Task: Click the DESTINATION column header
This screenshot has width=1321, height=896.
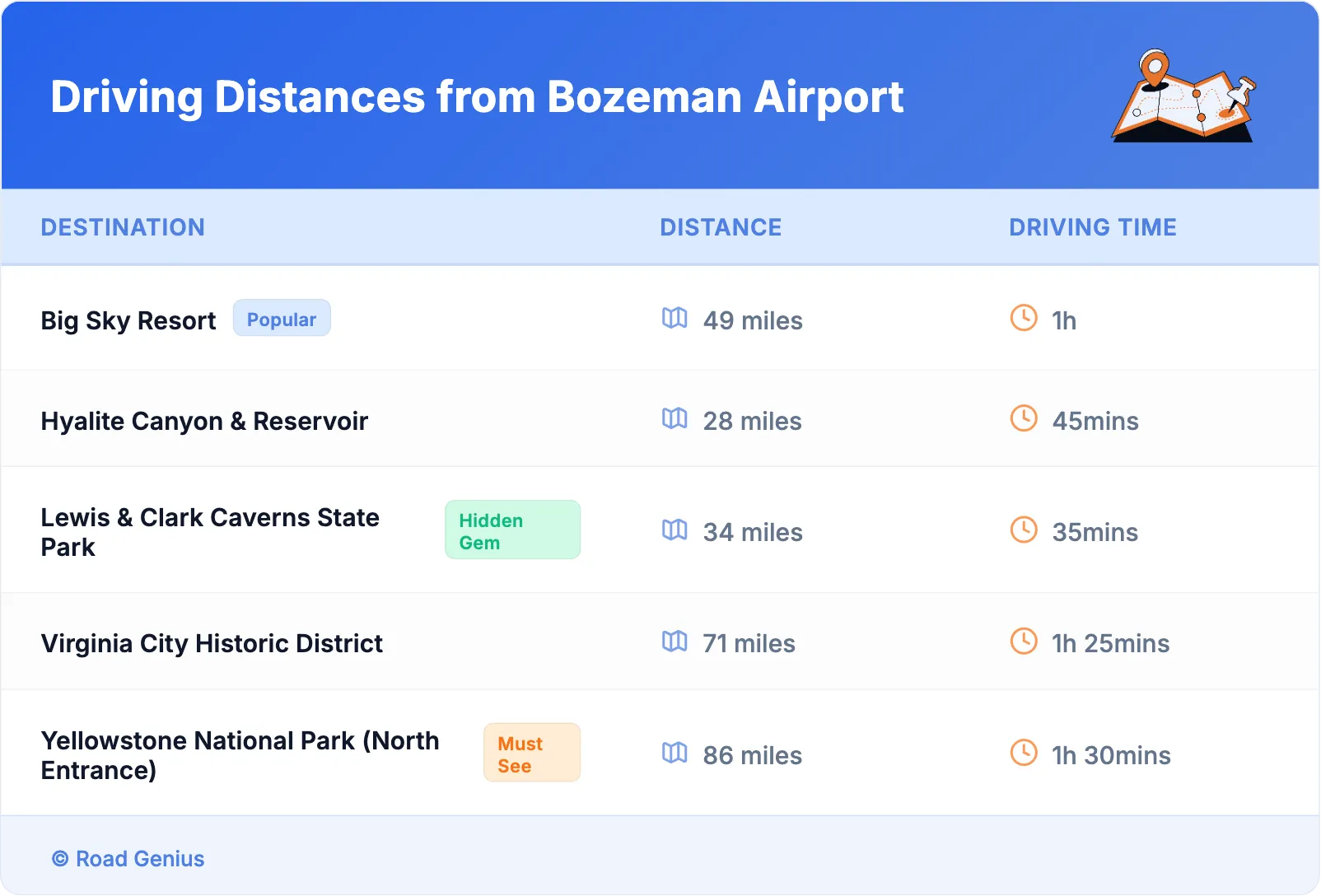Action: point(123,228)
